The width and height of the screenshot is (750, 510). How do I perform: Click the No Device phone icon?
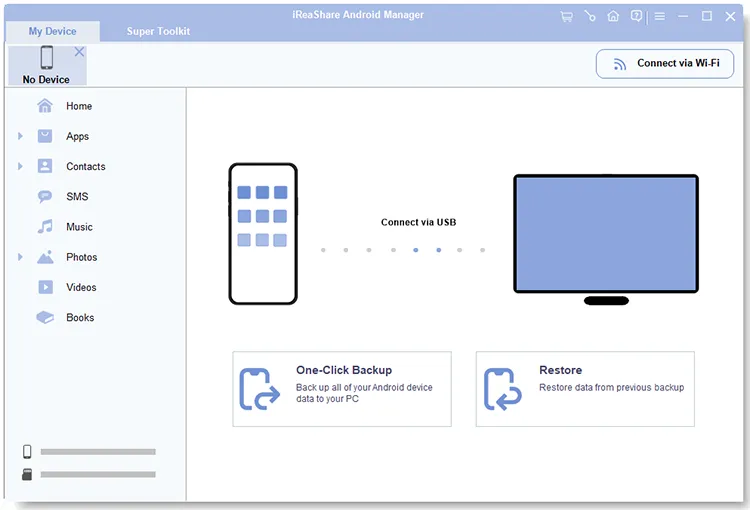[47, 58]
